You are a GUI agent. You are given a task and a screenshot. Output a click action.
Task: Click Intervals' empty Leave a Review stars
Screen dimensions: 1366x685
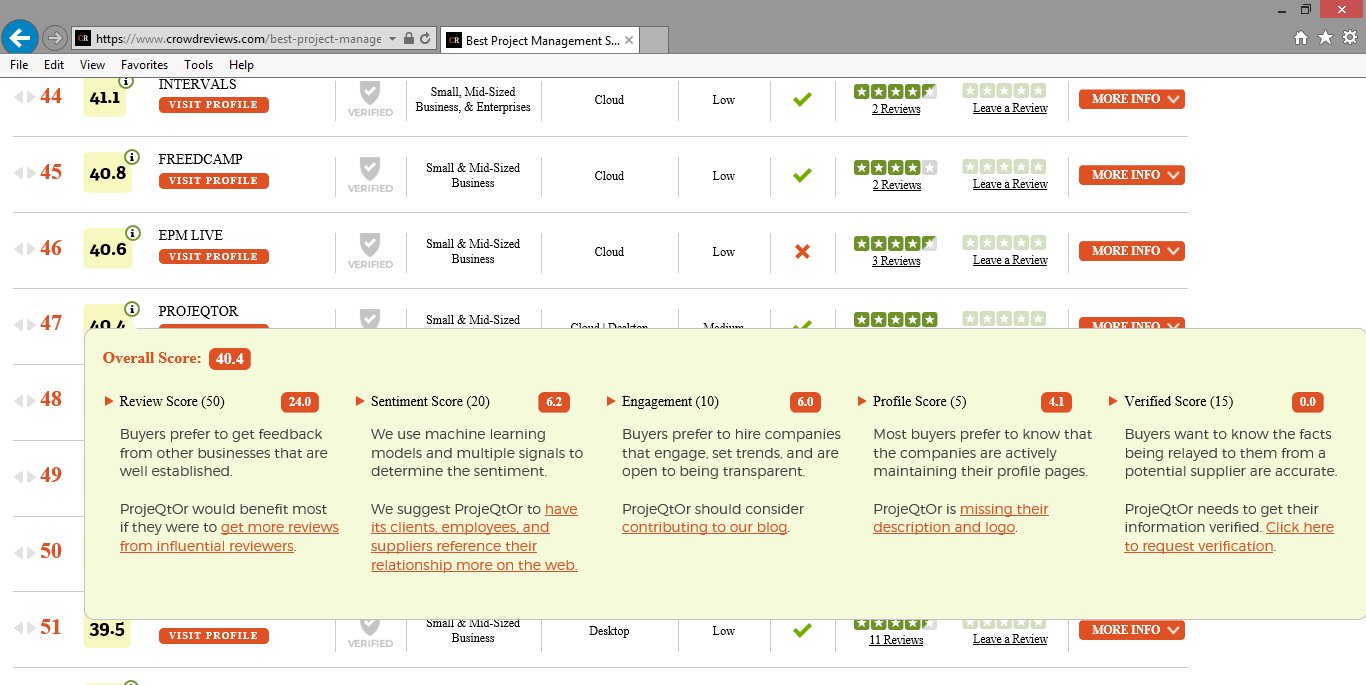tap(1004, 91)
